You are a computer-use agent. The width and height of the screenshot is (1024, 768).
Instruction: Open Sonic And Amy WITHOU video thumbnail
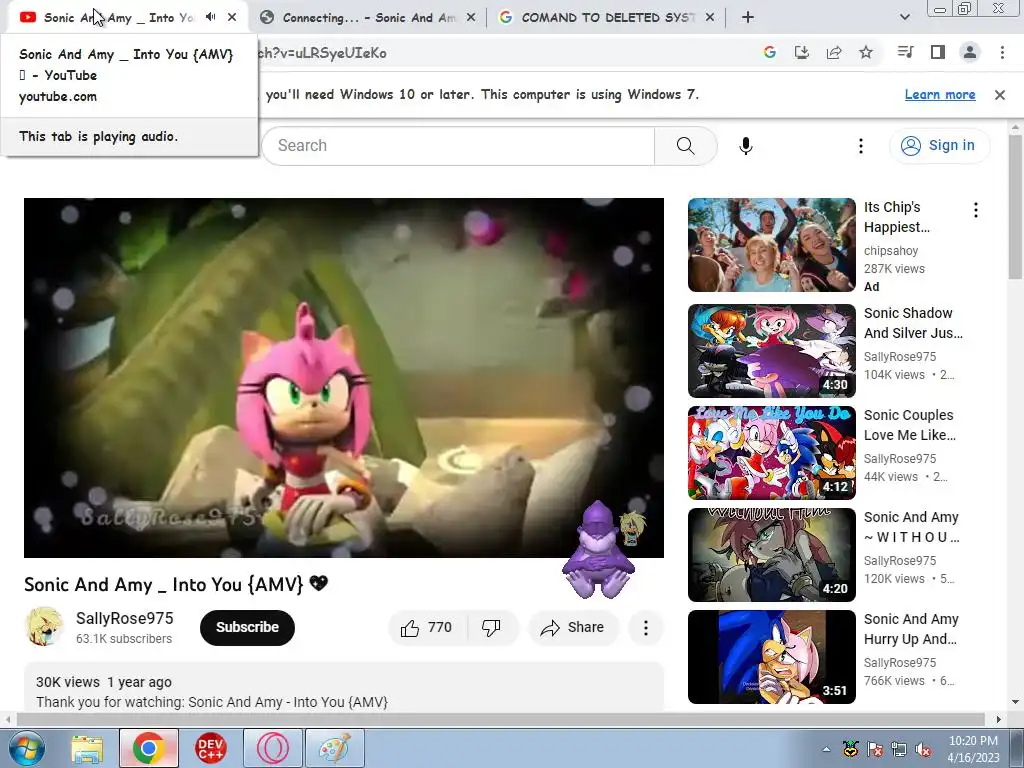click(771, 554)
